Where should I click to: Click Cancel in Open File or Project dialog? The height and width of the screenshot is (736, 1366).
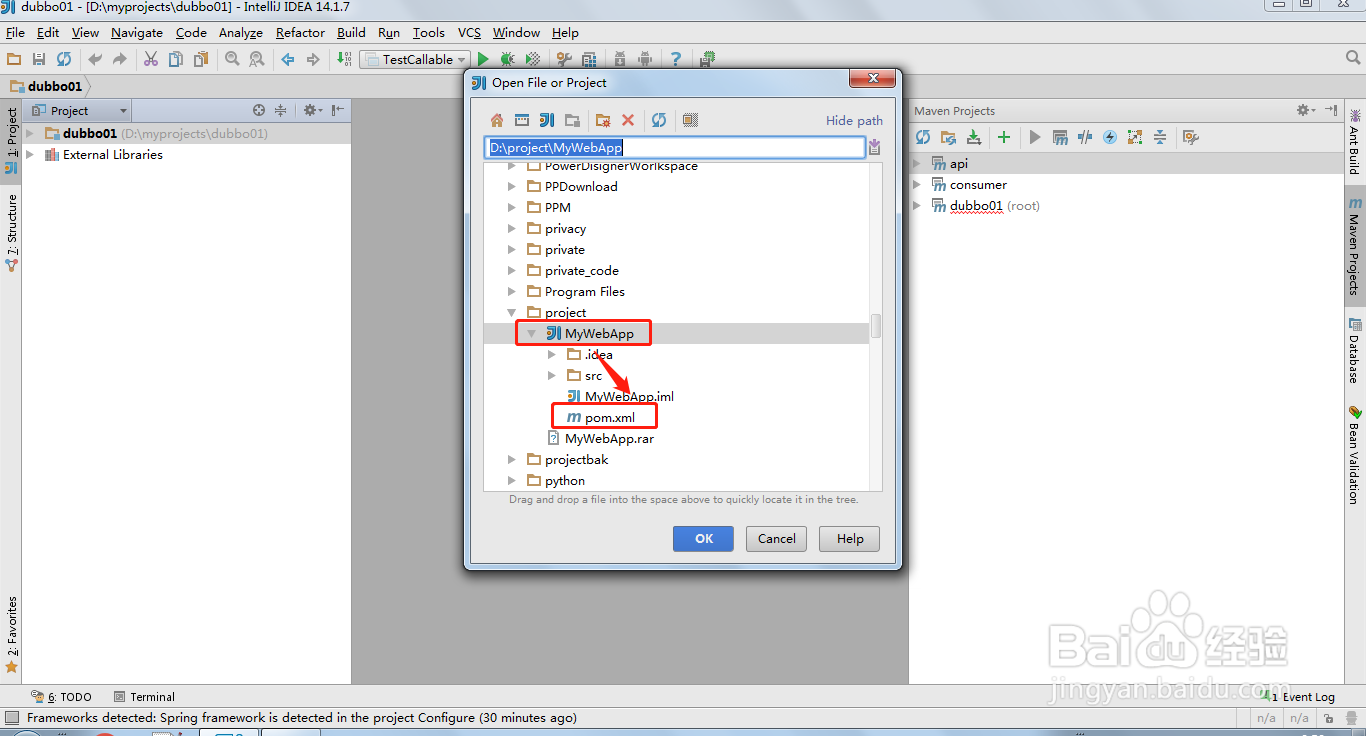click(x=777, y=538)
